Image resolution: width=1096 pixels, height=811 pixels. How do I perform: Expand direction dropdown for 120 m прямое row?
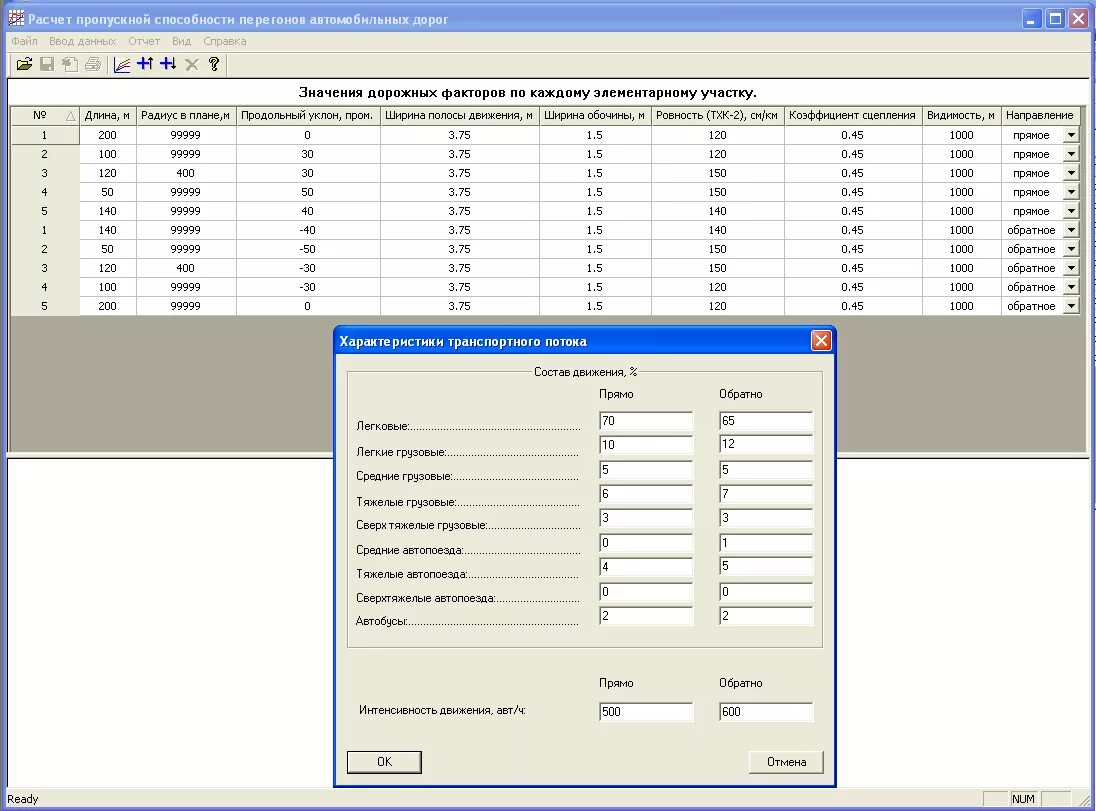[1071, 173]
